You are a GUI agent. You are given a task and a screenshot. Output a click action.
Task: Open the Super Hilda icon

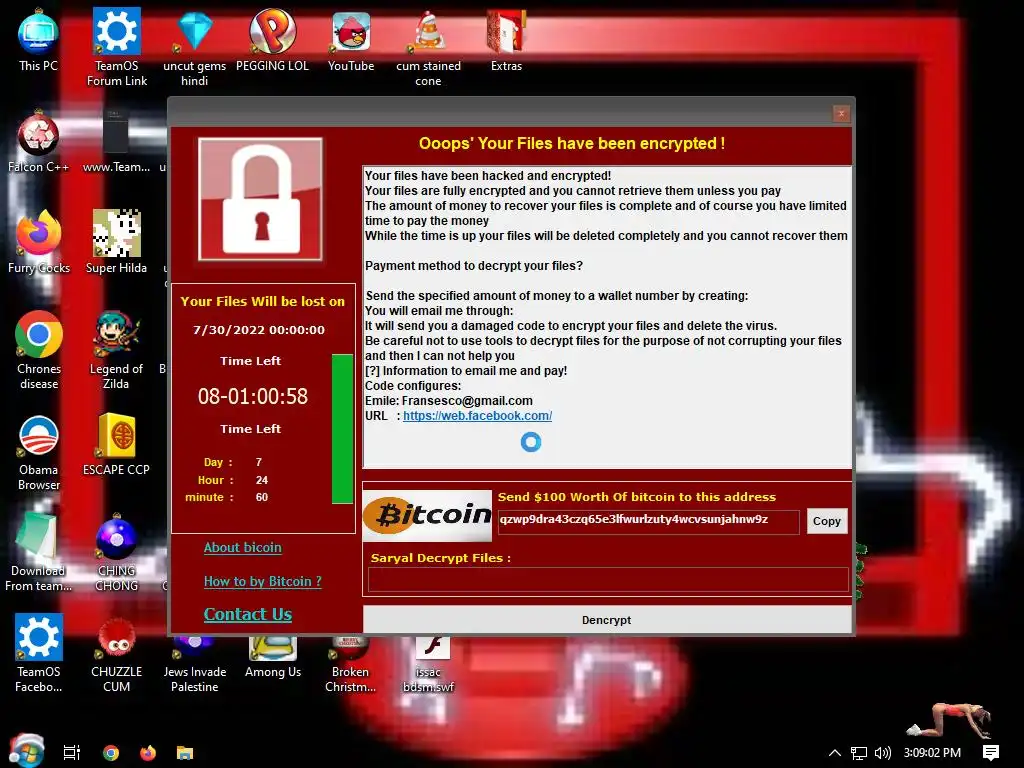(116, 242)
